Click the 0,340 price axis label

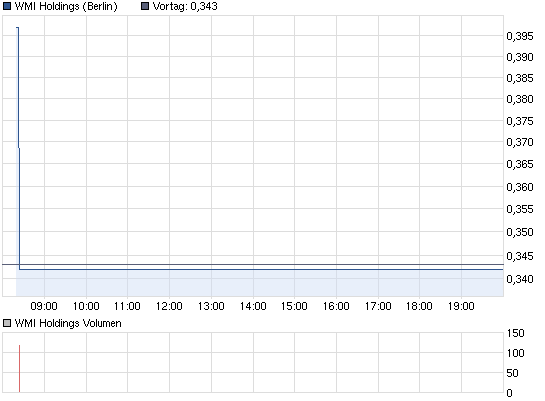(520, 279)
